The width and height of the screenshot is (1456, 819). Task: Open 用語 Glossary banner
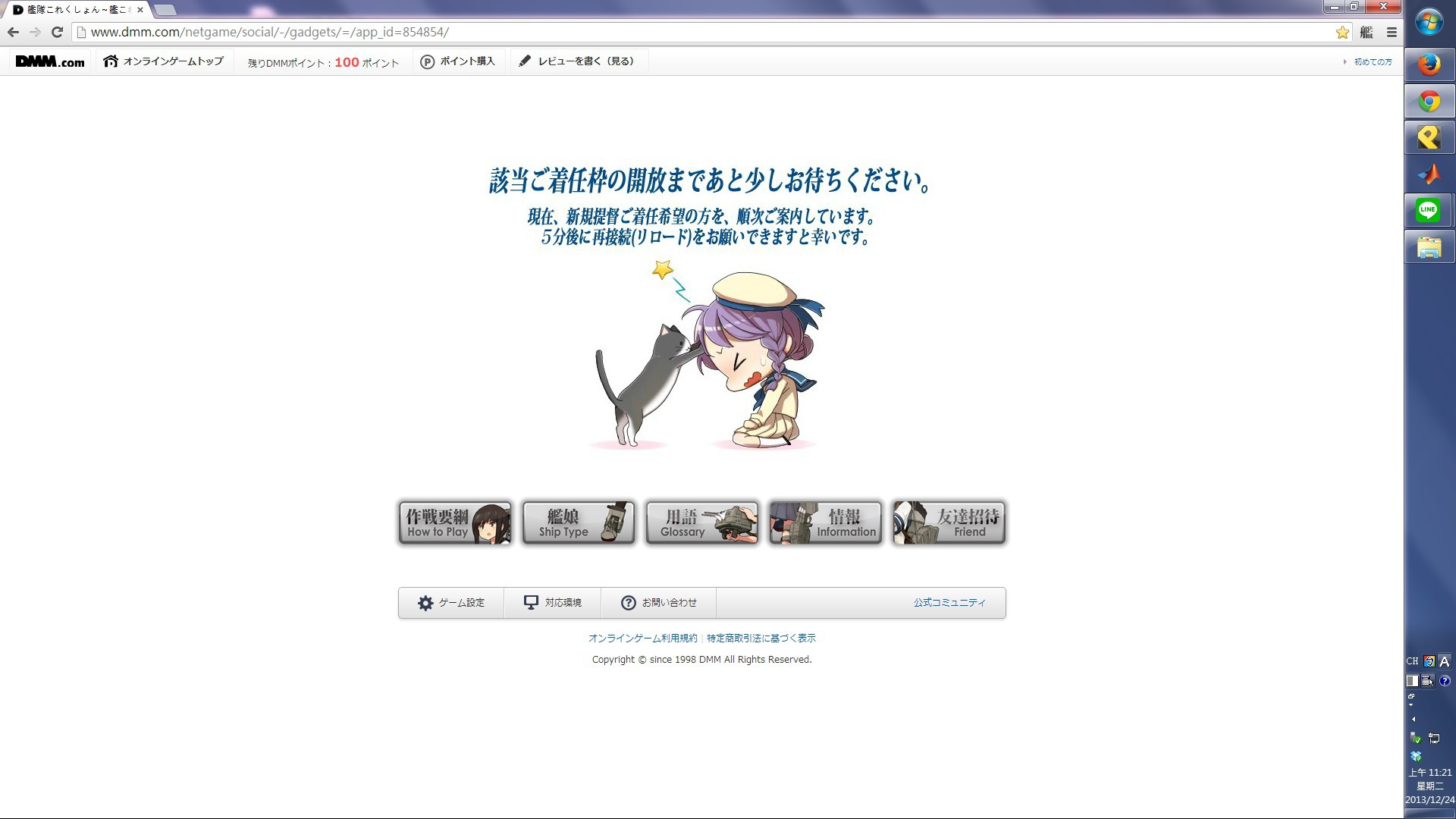point(702,522)
